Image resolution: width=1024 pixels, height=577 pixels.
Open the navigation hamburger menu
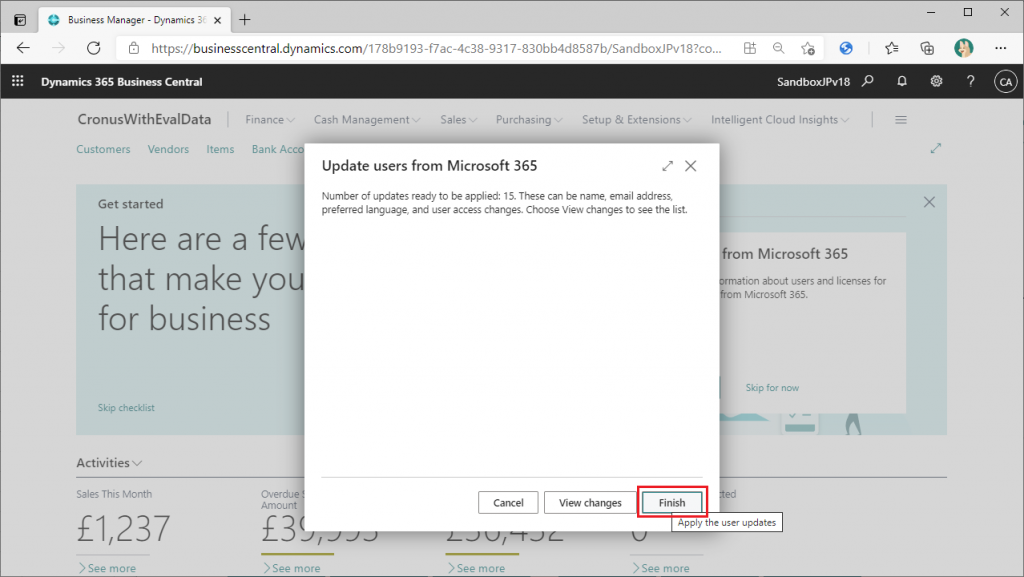click(x=901, y=120)
